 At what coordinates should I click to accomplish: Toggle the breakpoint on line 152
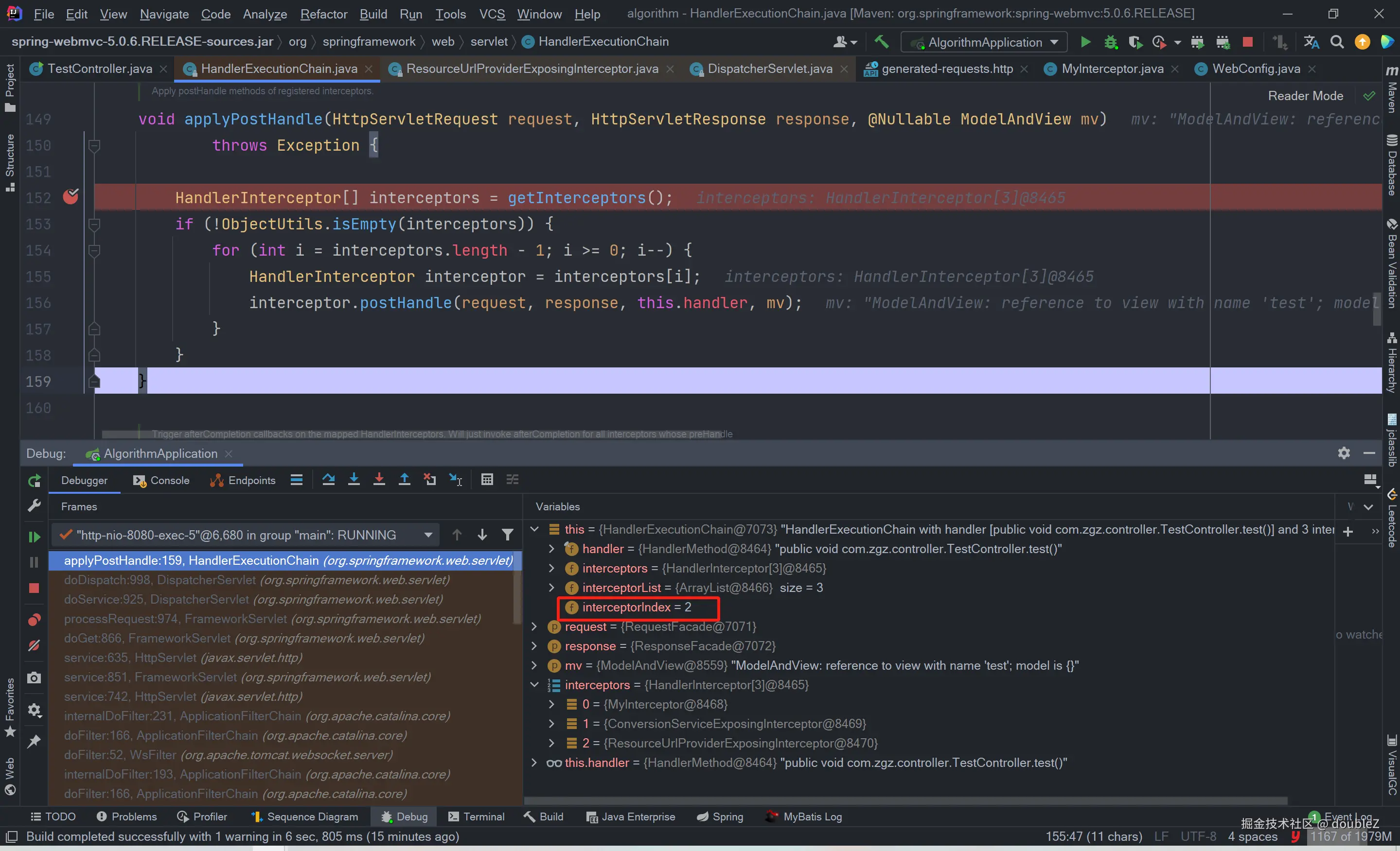[x=71, y=197]
